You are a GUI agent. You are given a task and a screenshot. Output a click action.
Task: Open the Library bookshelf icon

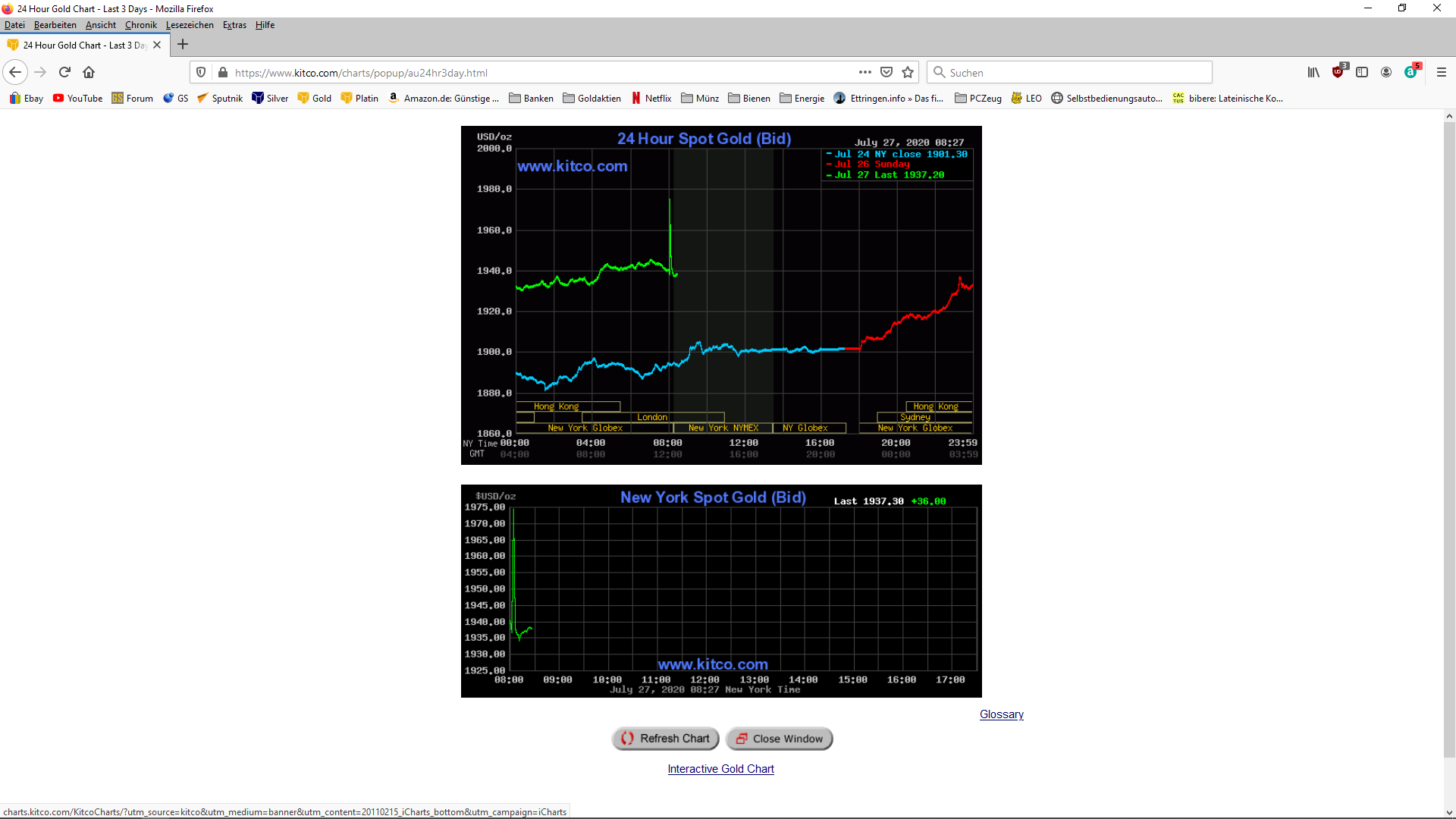click(x=1313, y=72)
